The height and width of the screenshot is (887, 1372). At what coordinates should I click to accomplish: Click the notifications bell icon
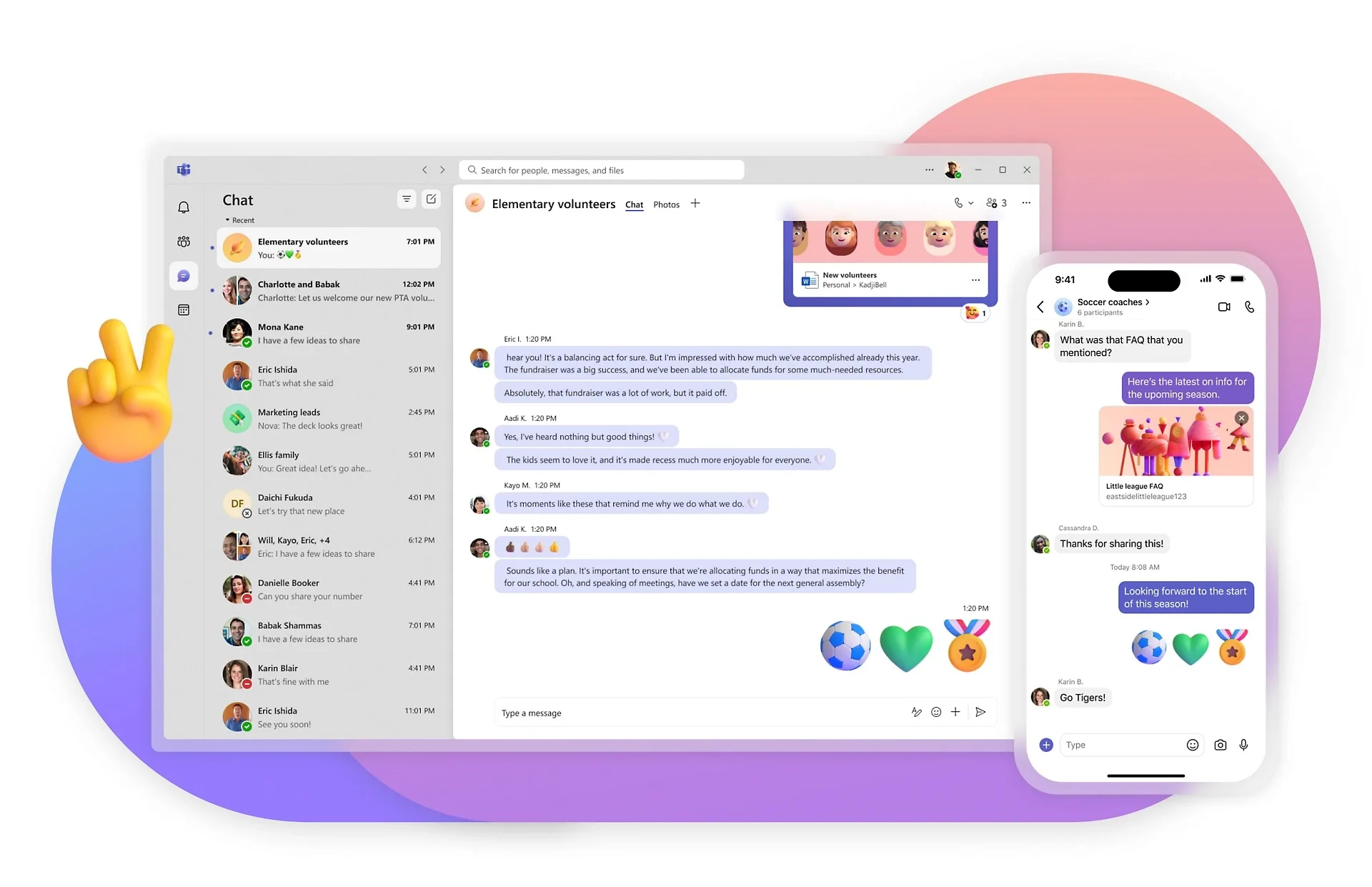coord(183,206)
